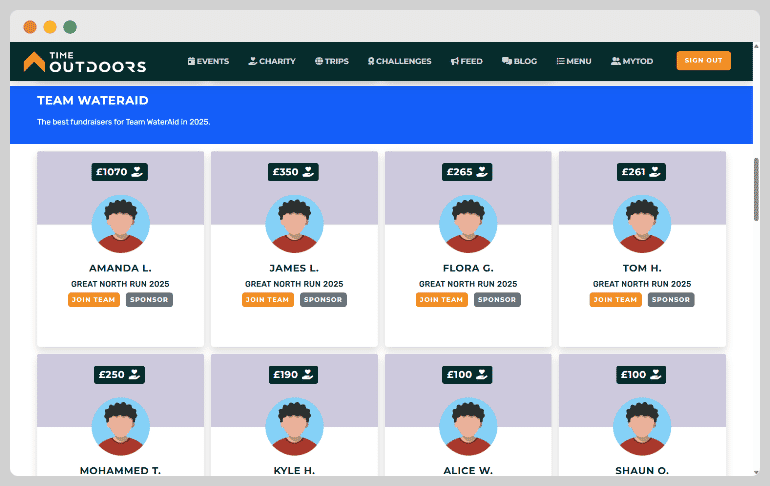Click the name Amanda L.
This screenshot has width=770, height=486.
(x=120, y=268)
